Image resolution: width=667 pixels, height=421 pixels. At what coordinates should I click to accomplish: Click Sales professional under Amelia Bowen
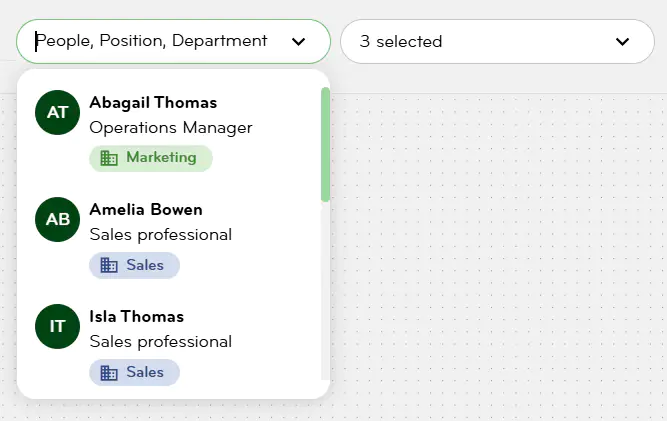point(161,235)
